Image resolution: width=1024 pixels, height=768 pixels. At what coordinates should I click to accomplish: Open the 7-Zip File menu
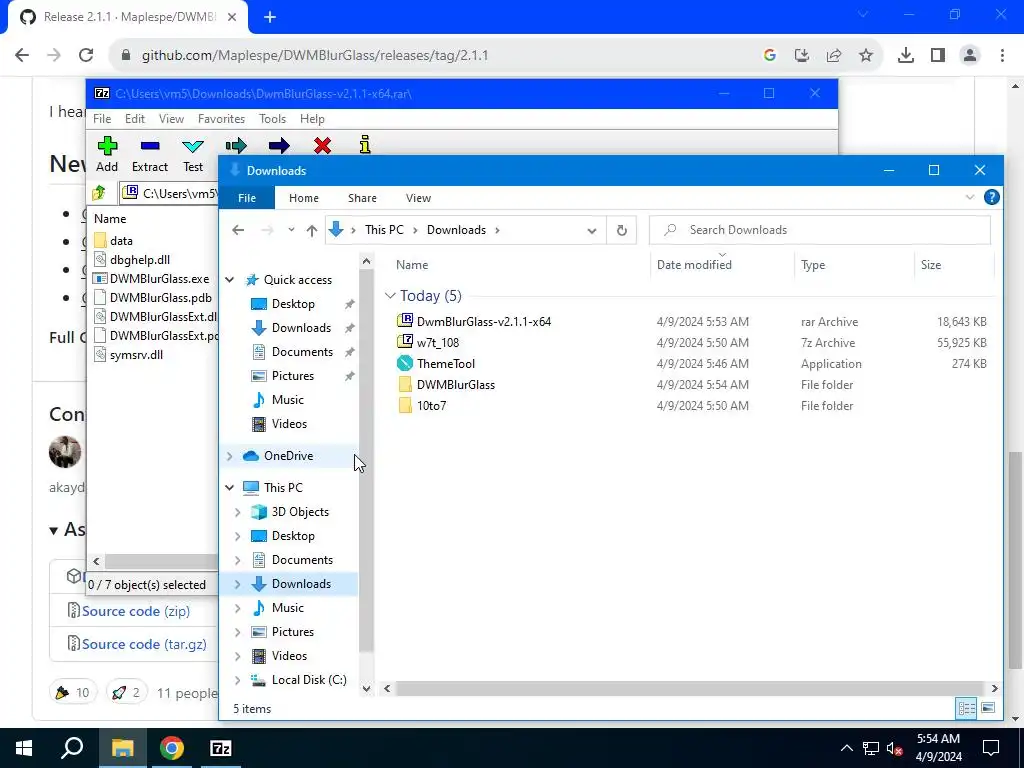click(102, 119)
